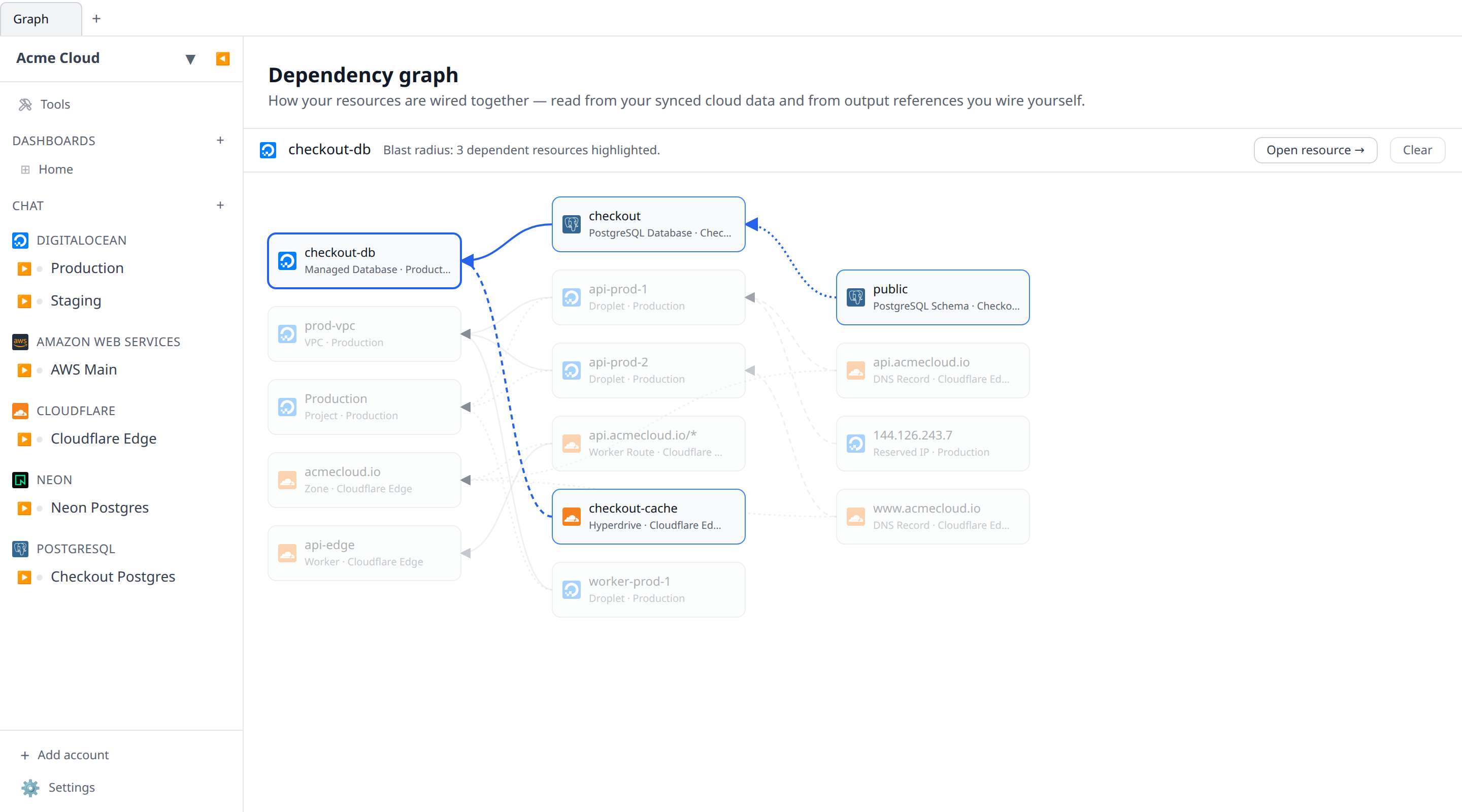The image size is (1462, 812).
Task: Click the PostgreSQL provider icon in sidebar
Action: coord(20,549)
